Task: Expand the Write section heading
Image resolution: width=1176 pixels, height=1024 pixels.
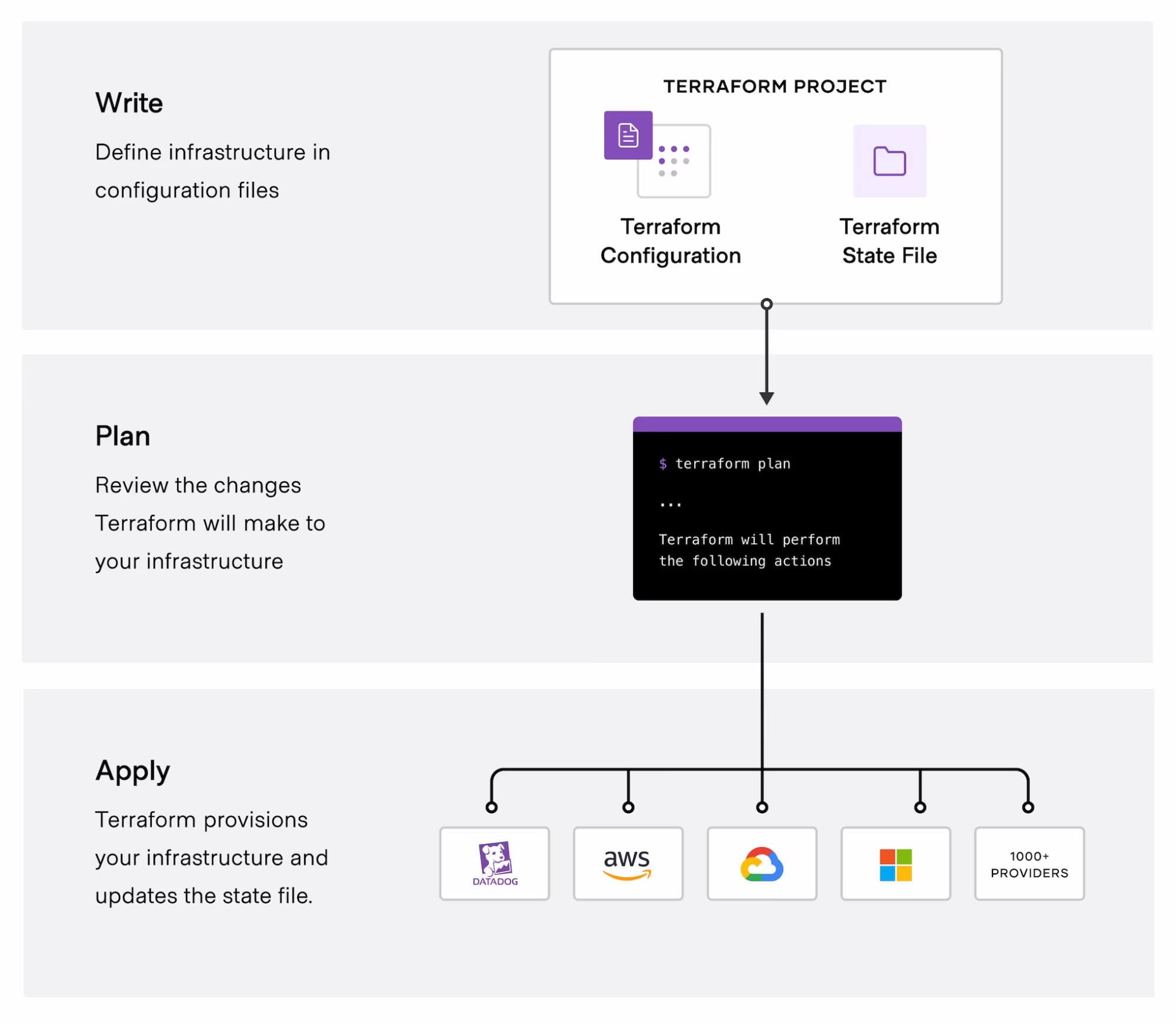Action: click(129, 102)
